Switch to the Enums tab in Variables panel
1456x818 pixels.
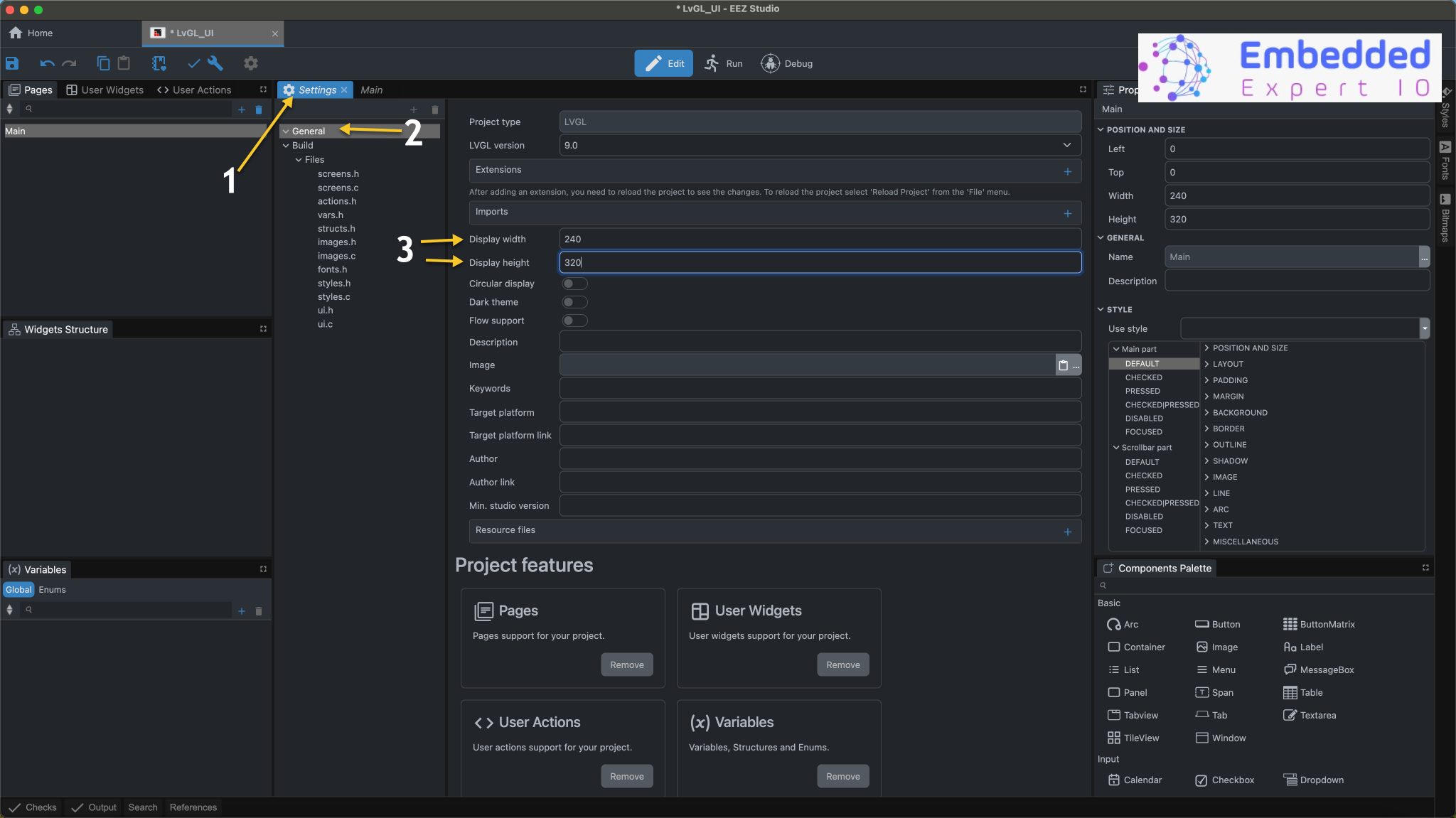tap(53, 589)
